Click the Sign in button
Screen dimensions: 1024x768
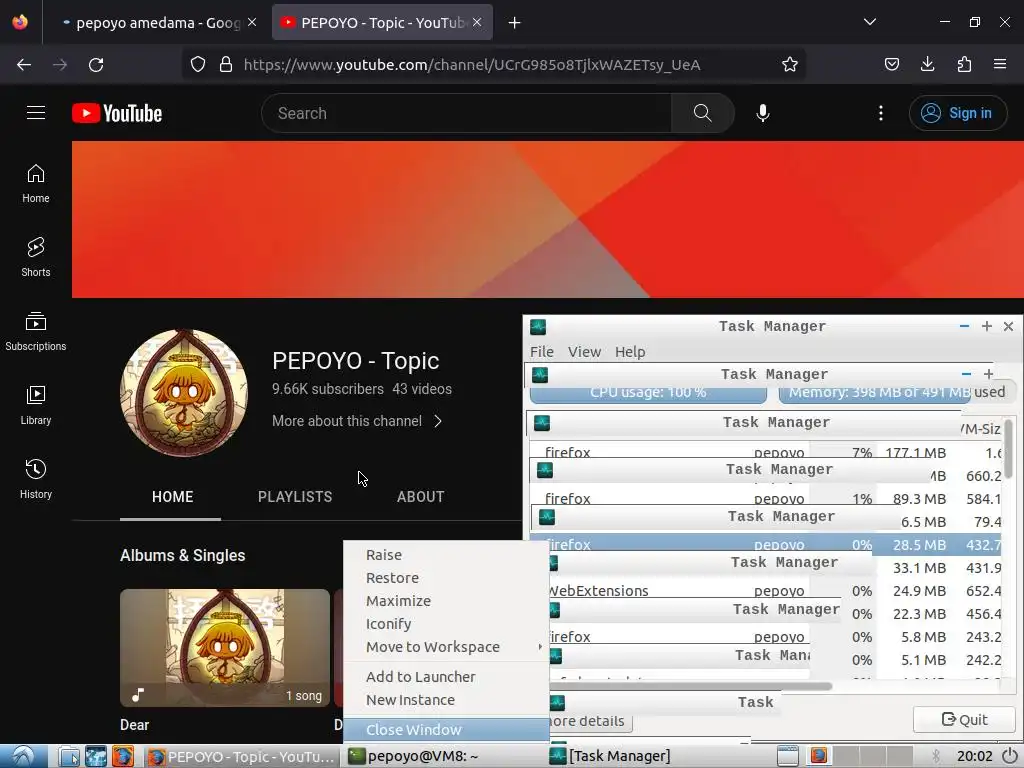(x=957, y=113)
